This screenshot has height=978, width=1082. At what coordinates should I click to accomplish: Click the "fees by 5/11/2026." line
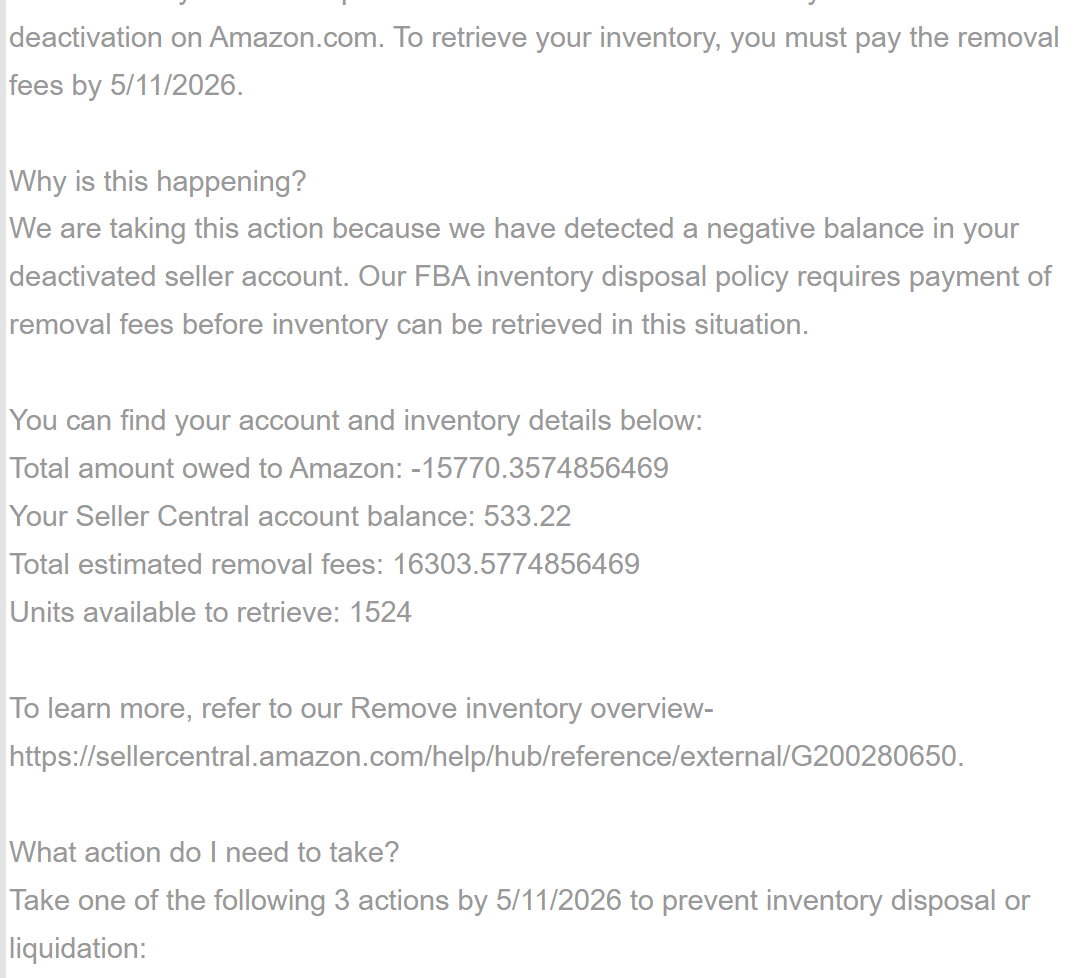coord(126,86)
